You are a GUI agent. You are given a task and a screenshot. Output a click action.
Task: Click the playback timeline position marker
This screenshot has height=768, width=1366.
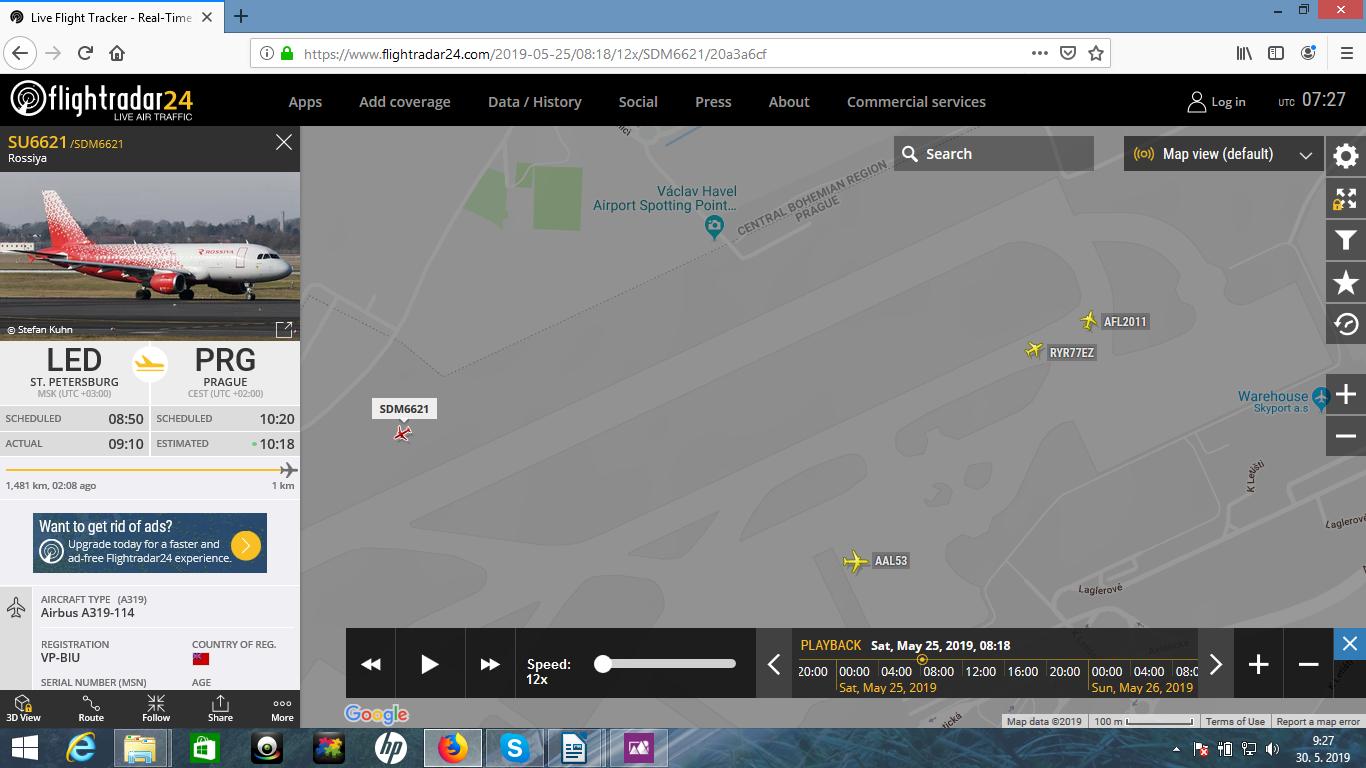click(x=922, y=659)
